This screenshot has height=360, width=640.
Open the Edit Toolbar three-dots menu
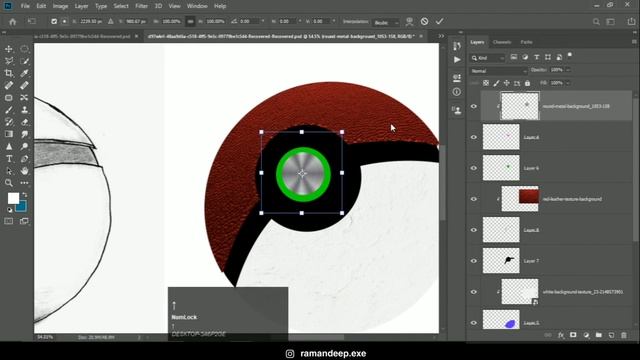click(24, 183)
